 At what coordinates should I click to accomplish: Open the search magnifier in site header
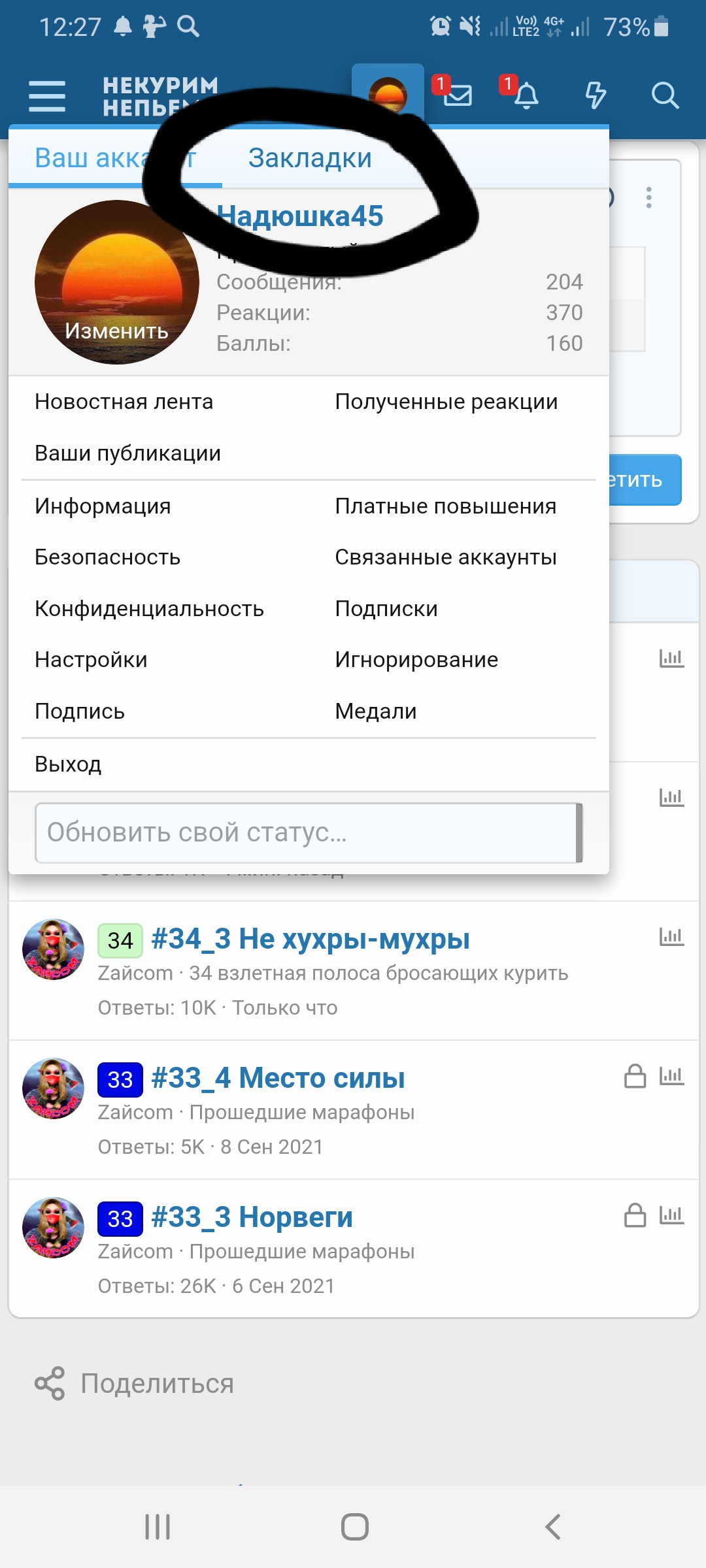pos(665,95)
